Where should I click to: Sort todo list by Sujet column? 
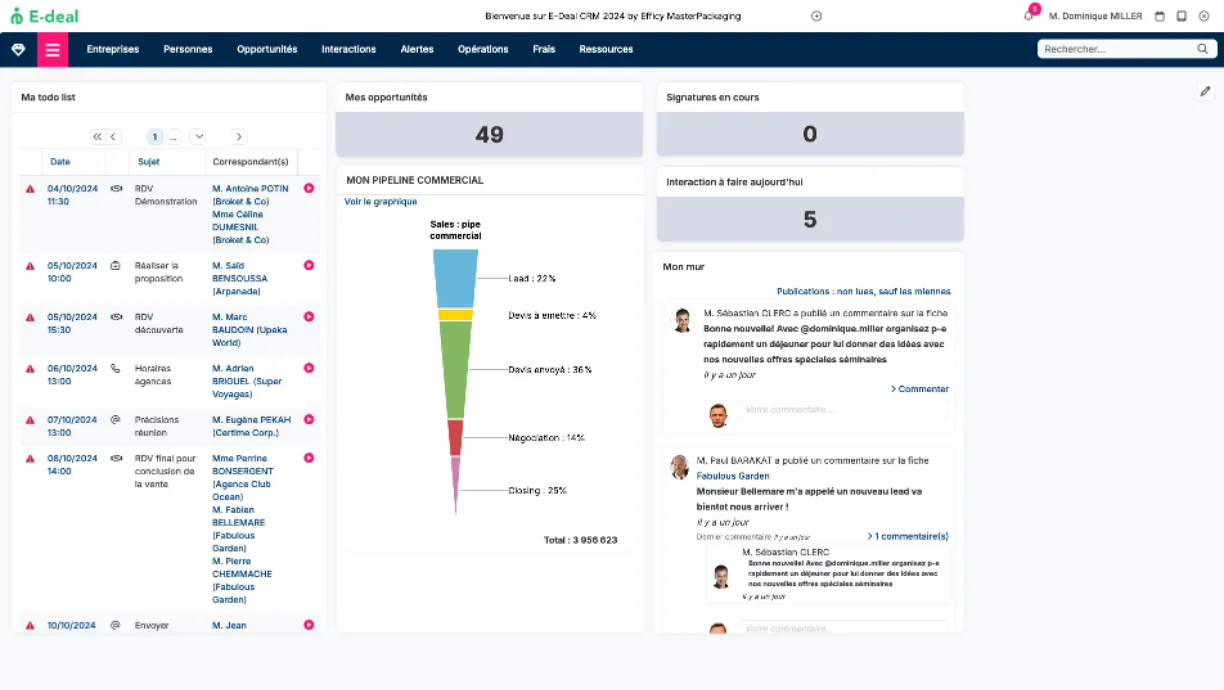(x=148, y=162)
